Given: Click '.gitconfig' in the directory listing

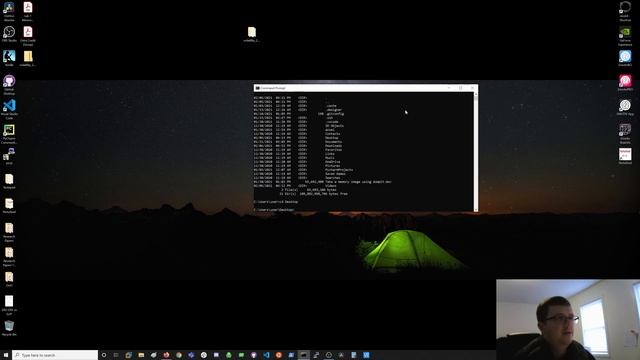Looking at the screenshot, I should click(335, 114).
